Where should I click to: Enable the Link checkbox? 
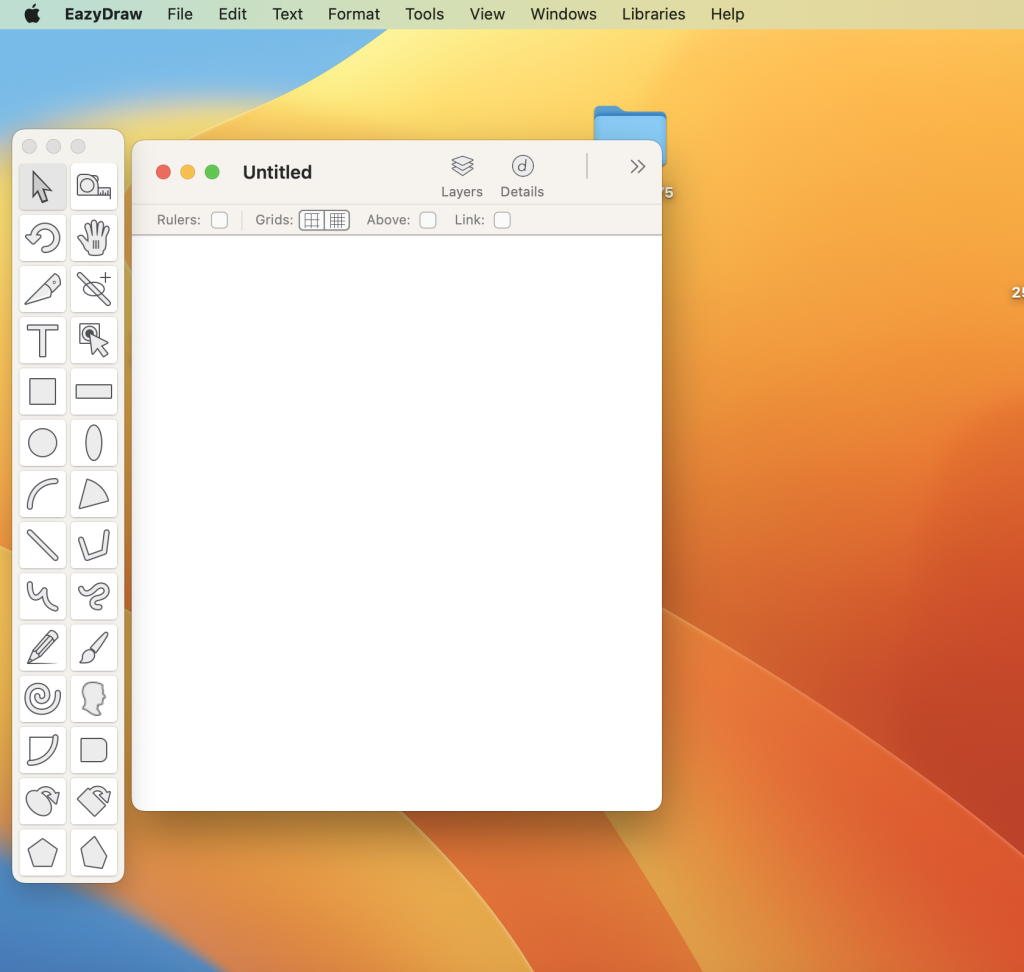tap(502, 220)
